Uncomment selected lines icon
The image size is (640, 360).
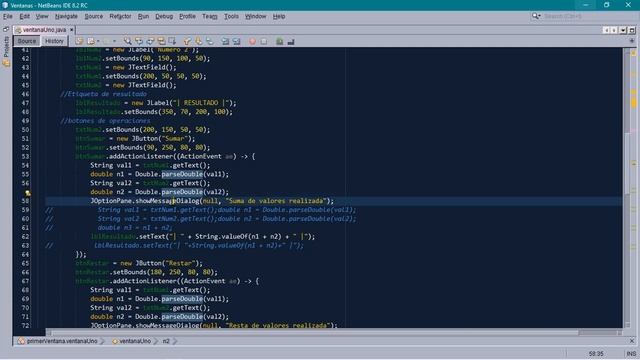(291, 41)
